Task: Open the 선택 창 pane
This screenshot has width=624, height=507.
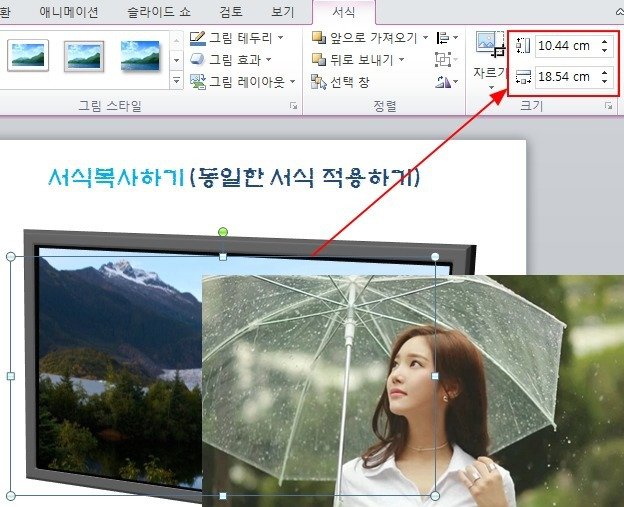Action: point(340,82)
